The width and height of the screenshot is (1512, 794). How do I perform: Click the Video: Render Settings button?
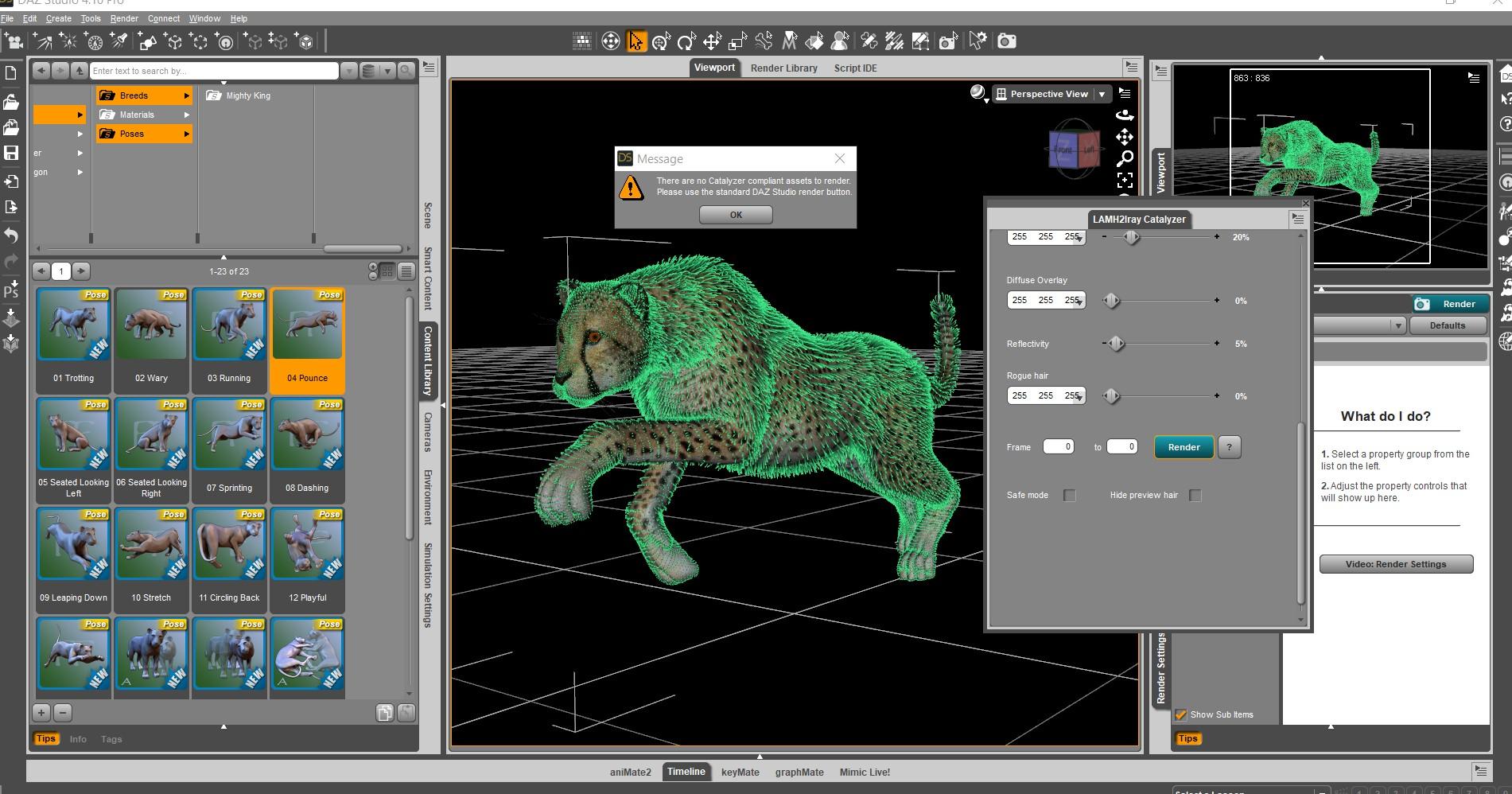pyautogui.click(x=1396, y=564)
